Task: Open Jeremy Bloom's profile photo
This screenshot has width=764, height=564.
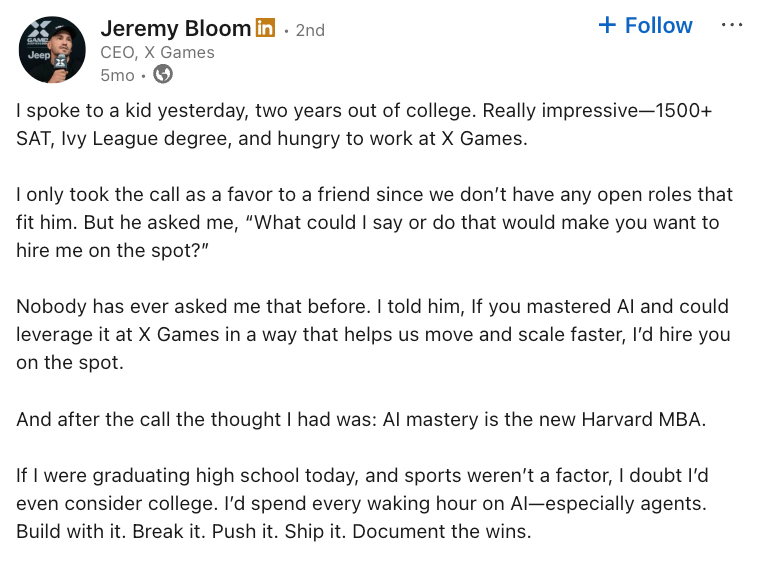Action: click(x=52, y=50)
